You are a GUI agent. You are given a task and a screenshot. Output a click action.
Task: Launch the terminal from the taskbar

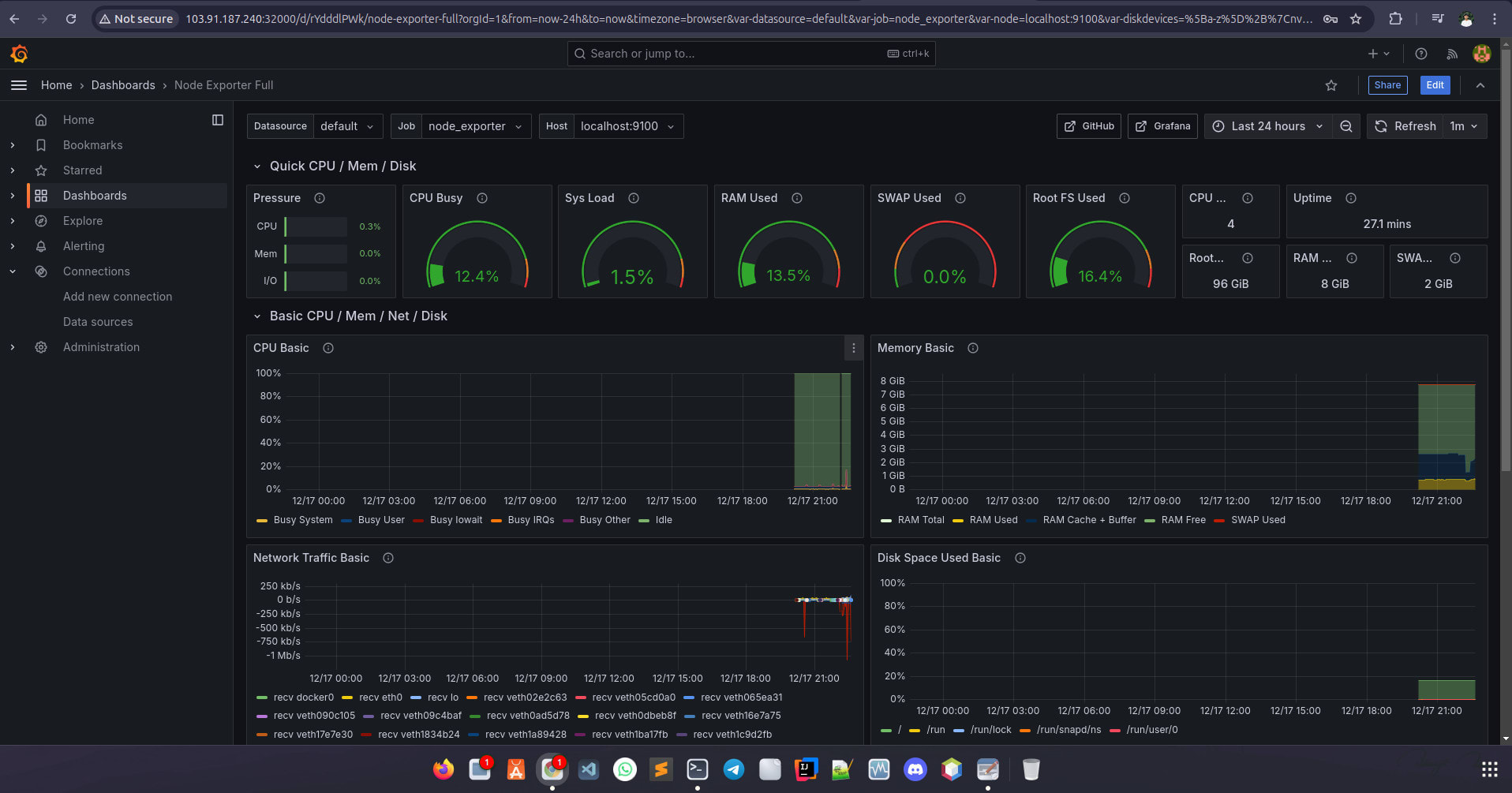coord(698,769)
